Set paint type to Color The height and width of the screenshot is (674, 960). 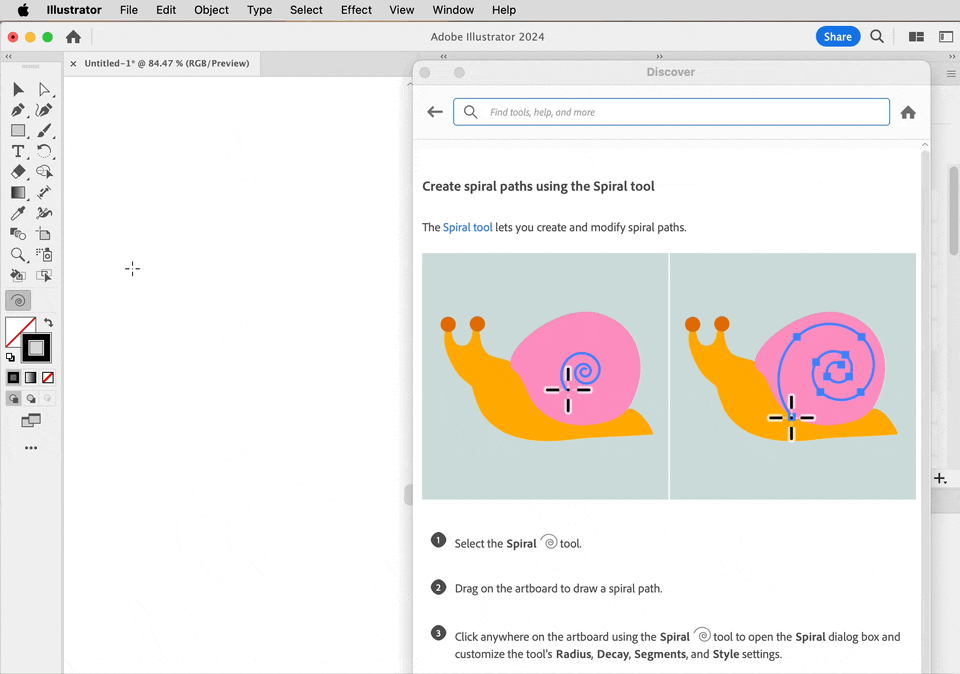point(13,378)
